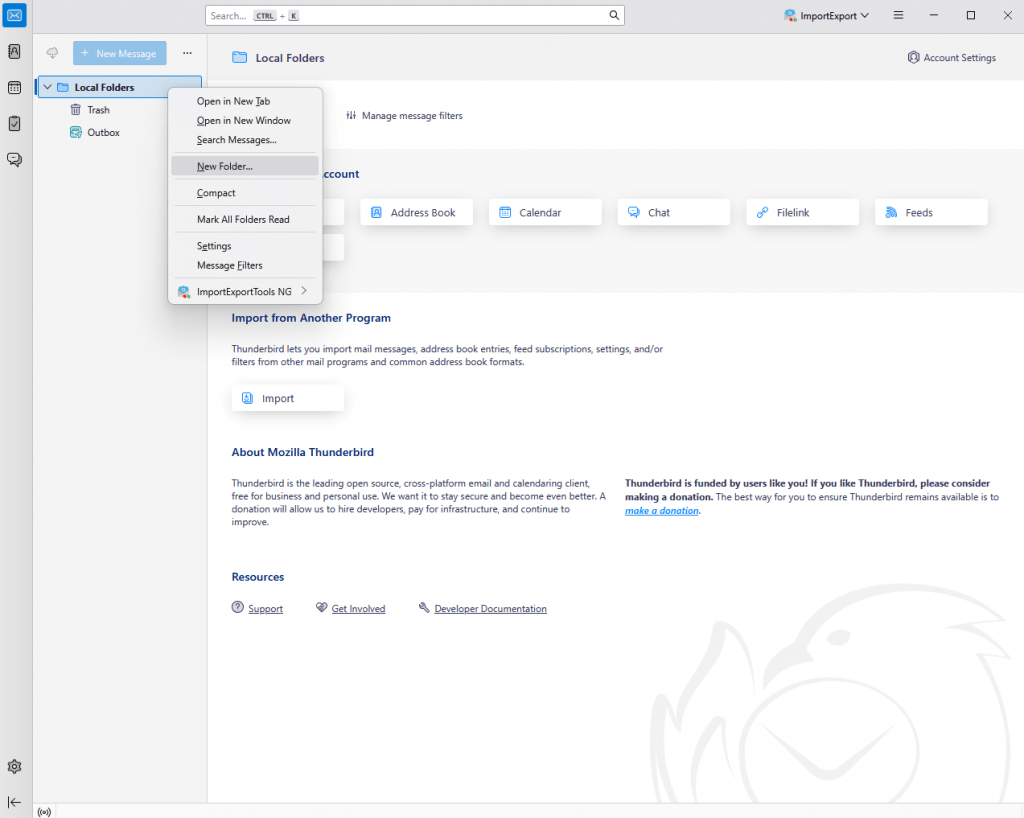The height and width of the screenshot is (818, 1024).
Task: Click the Local Folders page heading
Action: coord(290,58)
